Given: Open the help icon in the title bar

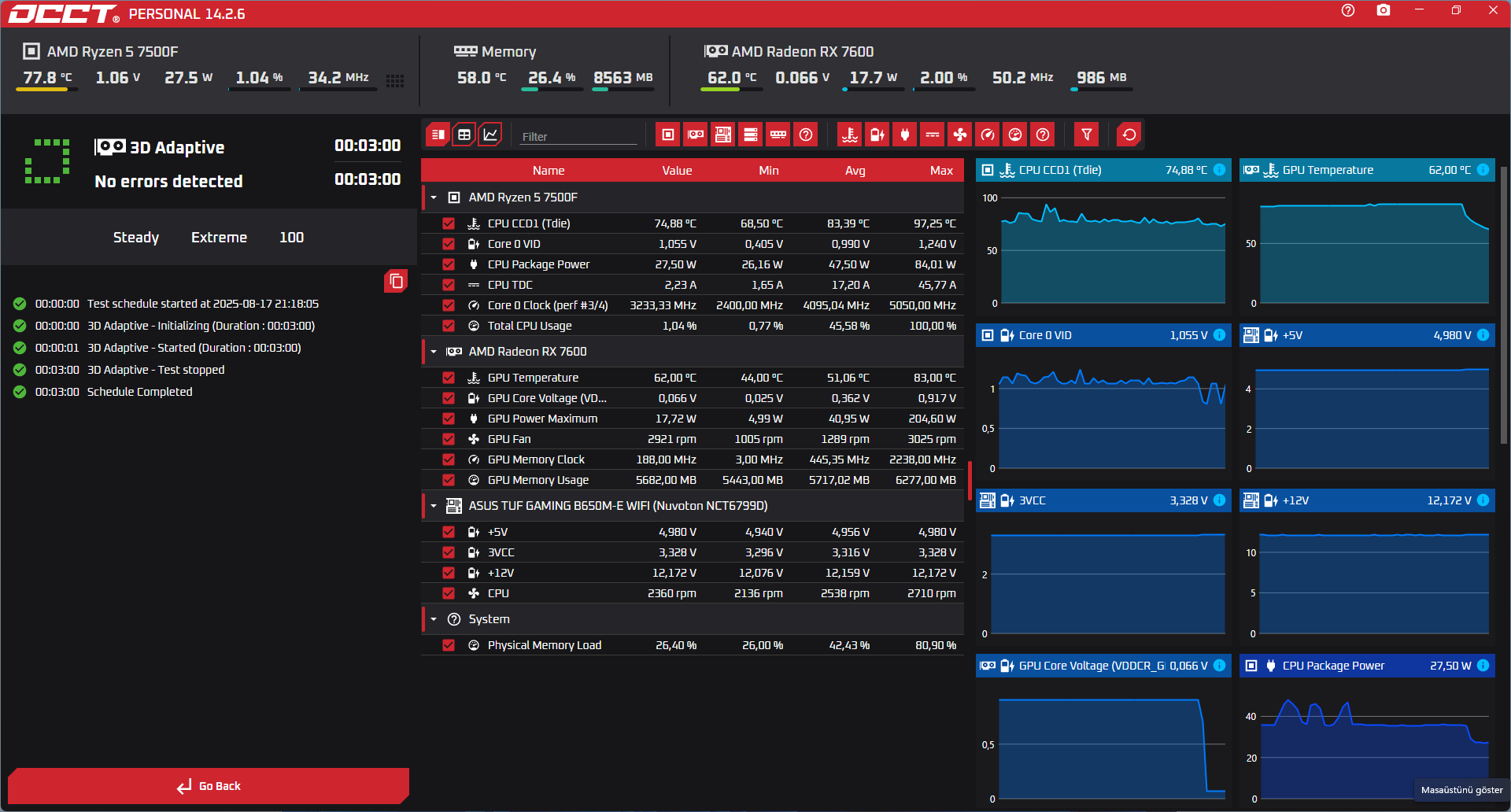Looking at the screenshot, I should [x=1348, y=11].
